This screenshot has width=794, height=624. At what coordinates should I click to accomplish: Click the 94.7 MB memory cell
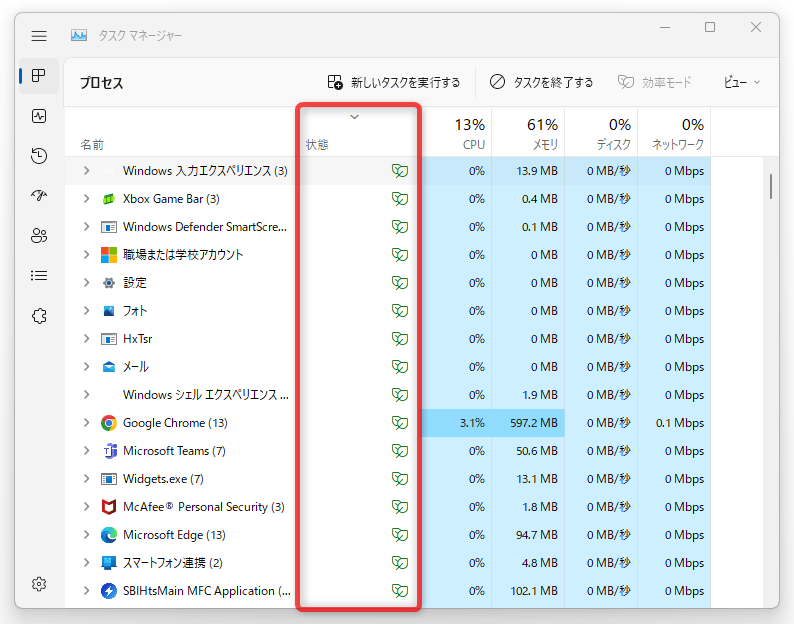[528, 535]
